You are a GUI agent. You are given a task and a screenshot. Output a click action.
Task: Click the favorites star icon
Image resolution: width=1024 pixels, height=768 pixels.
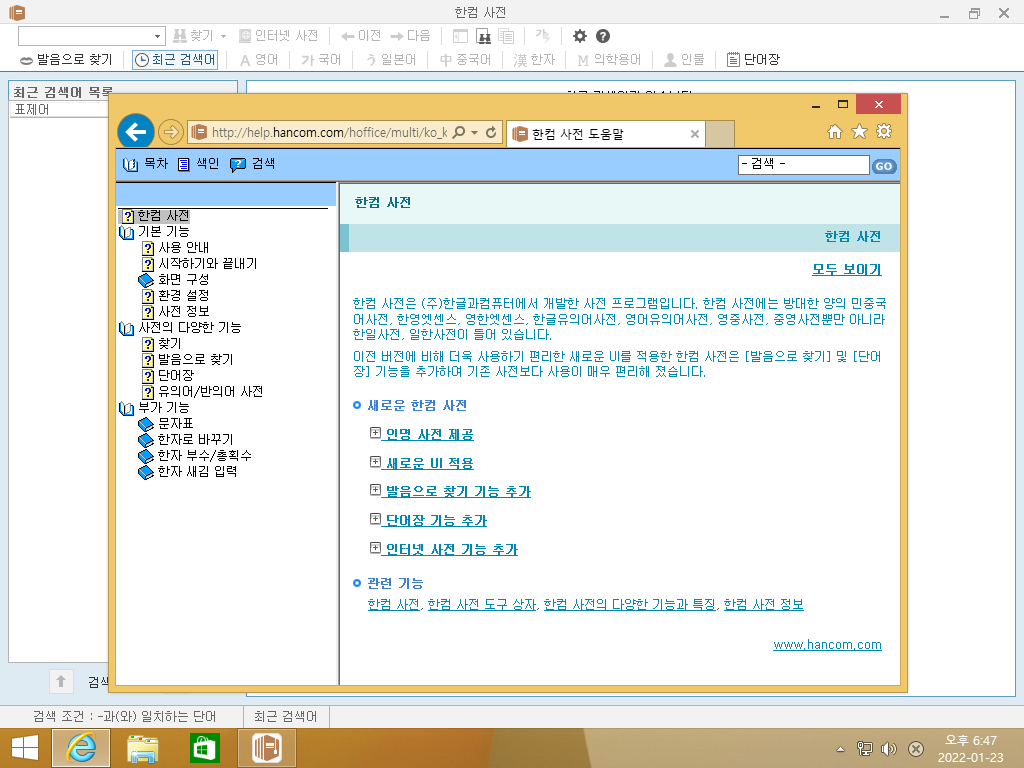click(859, 132)
